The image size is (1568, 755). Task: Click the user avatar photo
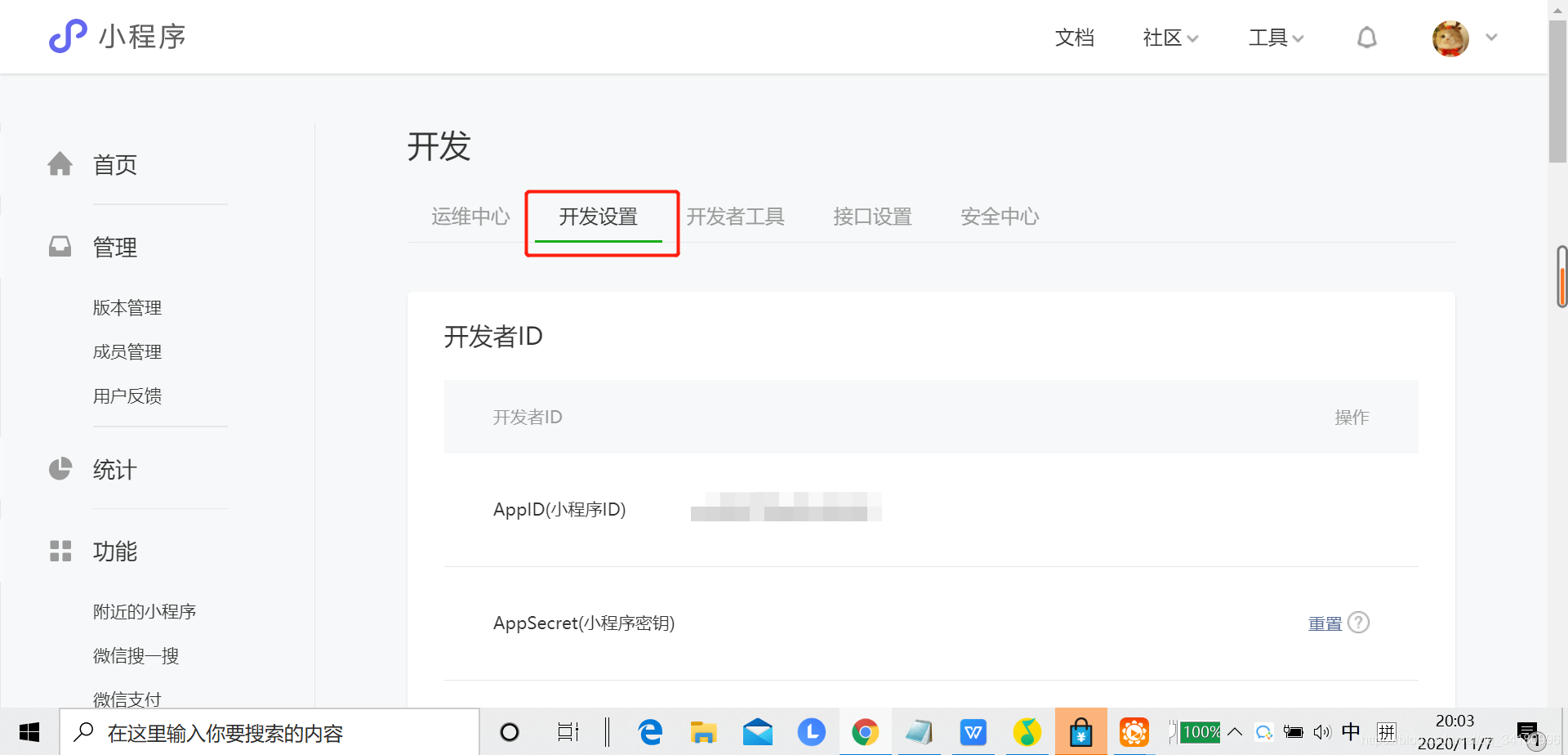pyautogui.click(x=1450, y=38)
